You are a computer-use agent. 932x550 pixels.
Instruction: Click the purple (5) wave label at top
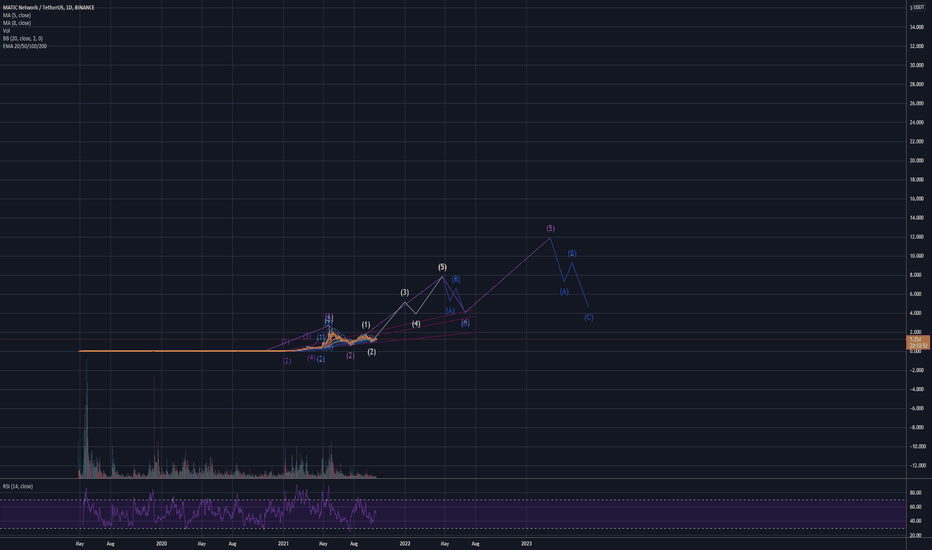coord(550,228)
